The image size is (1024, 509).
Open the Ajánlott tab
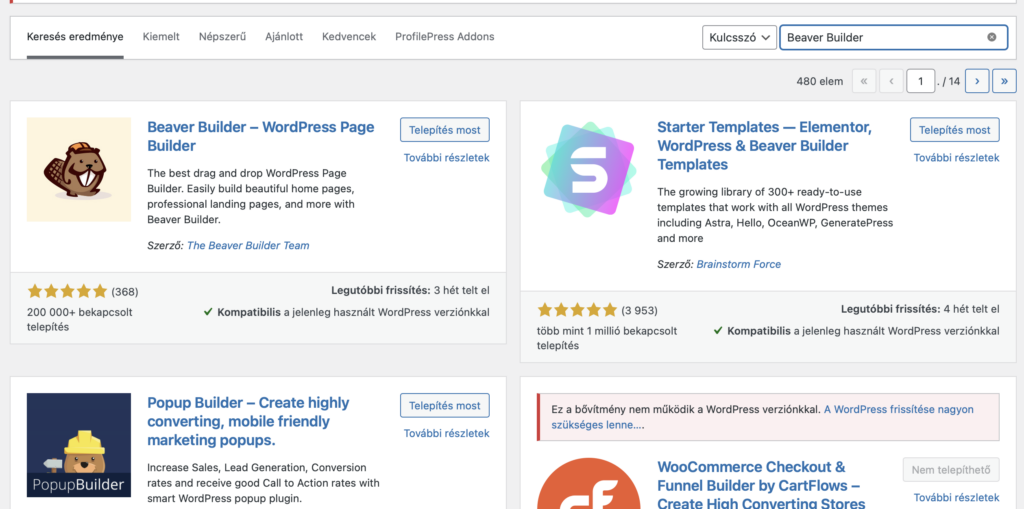coord(284,37)
